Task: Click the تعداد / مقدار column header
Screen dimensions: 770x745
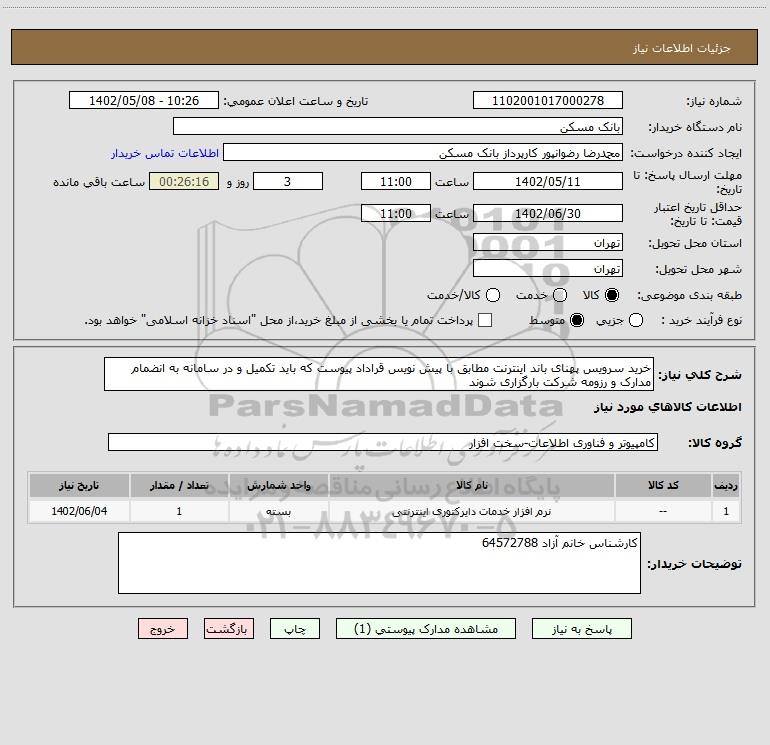Action: click(179, 485)
